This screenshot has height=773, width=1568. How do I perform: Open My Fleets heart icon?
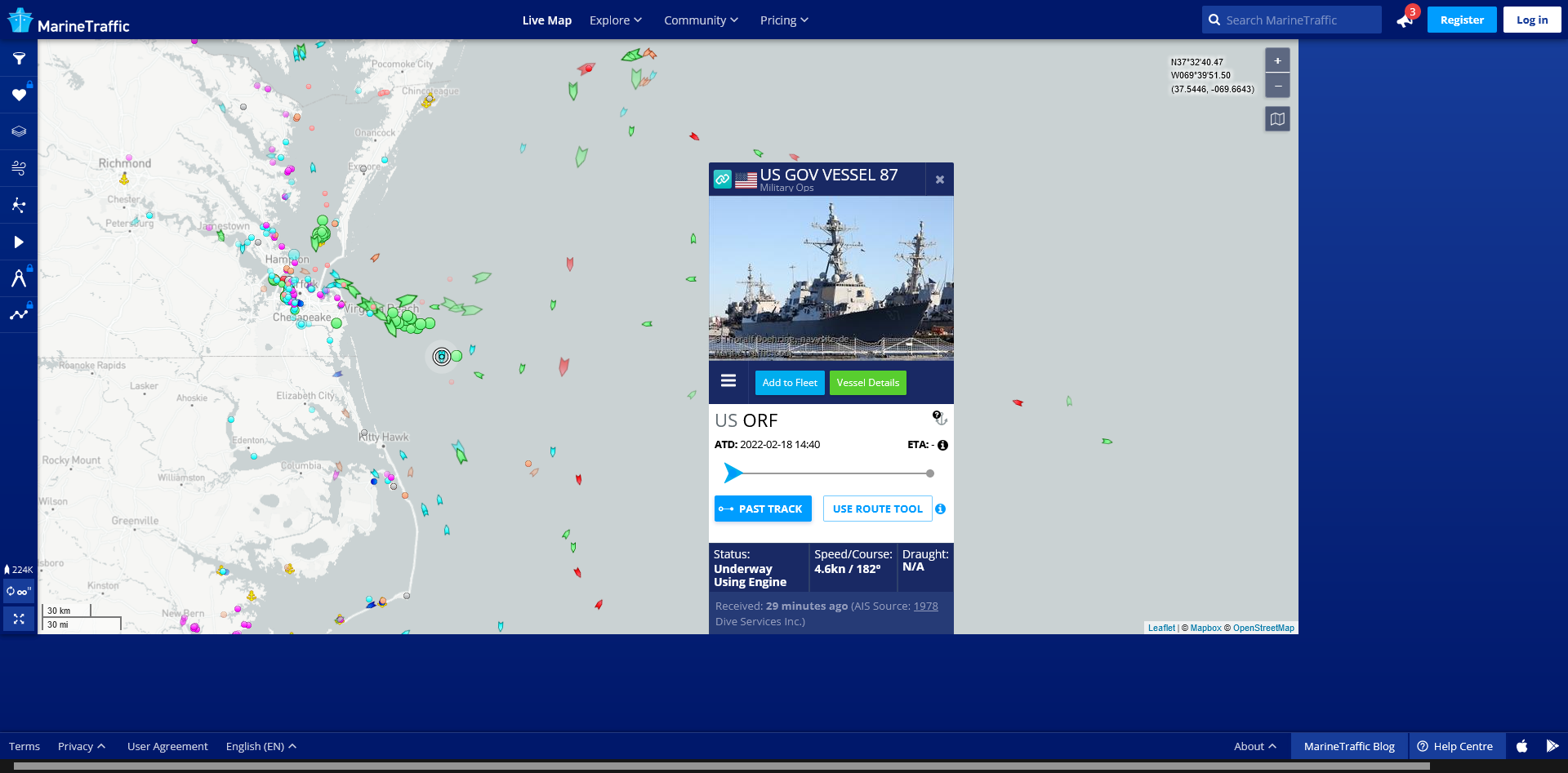coord(19,96)
